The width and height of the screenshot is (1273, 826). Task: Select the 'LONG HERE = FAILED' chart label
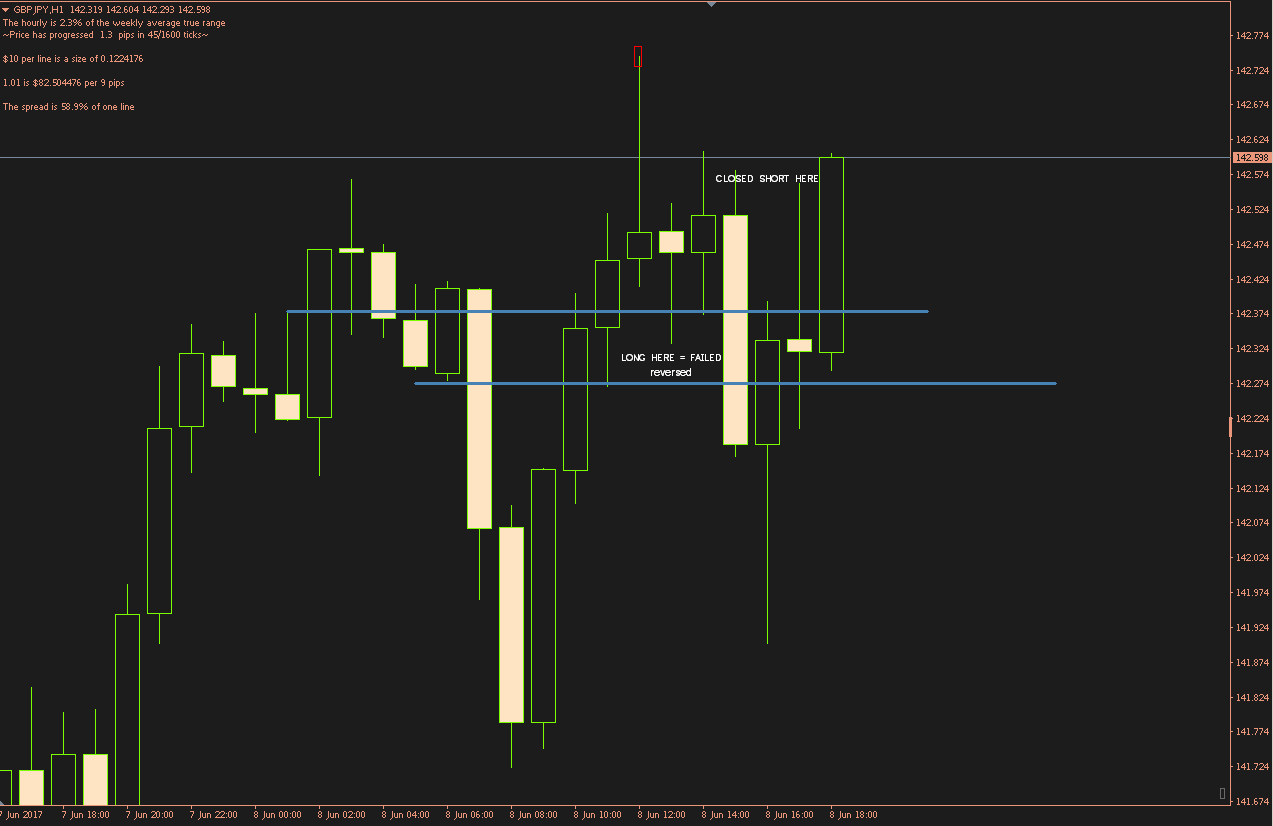pyautogui.click(x=671, y=357)
